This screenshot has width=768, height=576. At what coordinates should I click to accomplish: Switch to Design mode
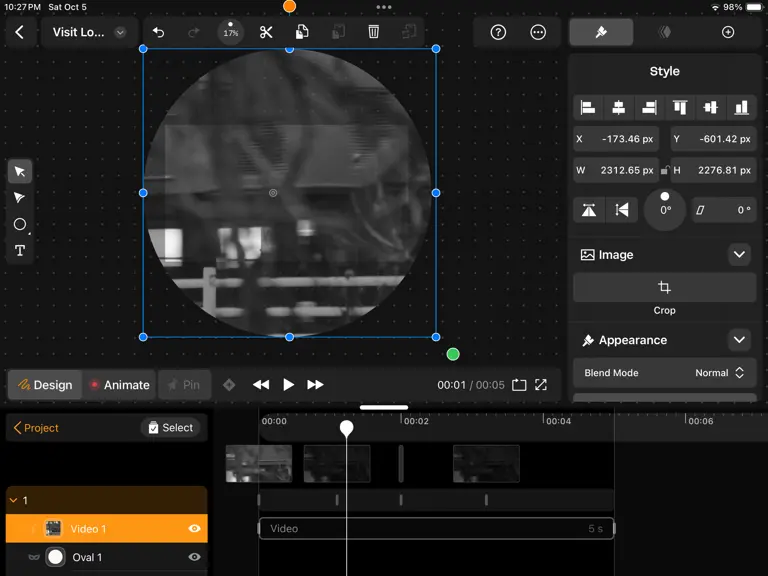[45, 385]
